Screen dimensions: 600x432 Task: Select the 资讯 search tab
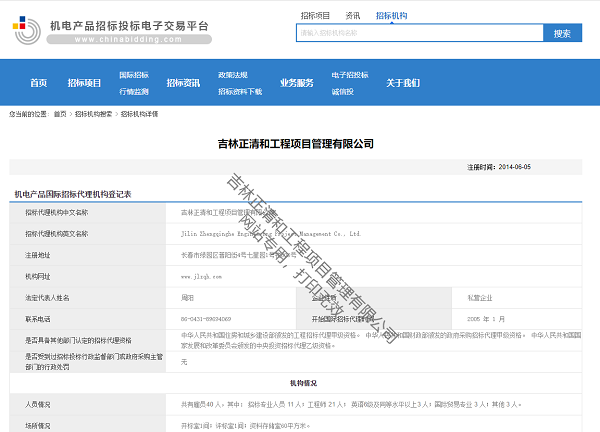click(352, 16)
